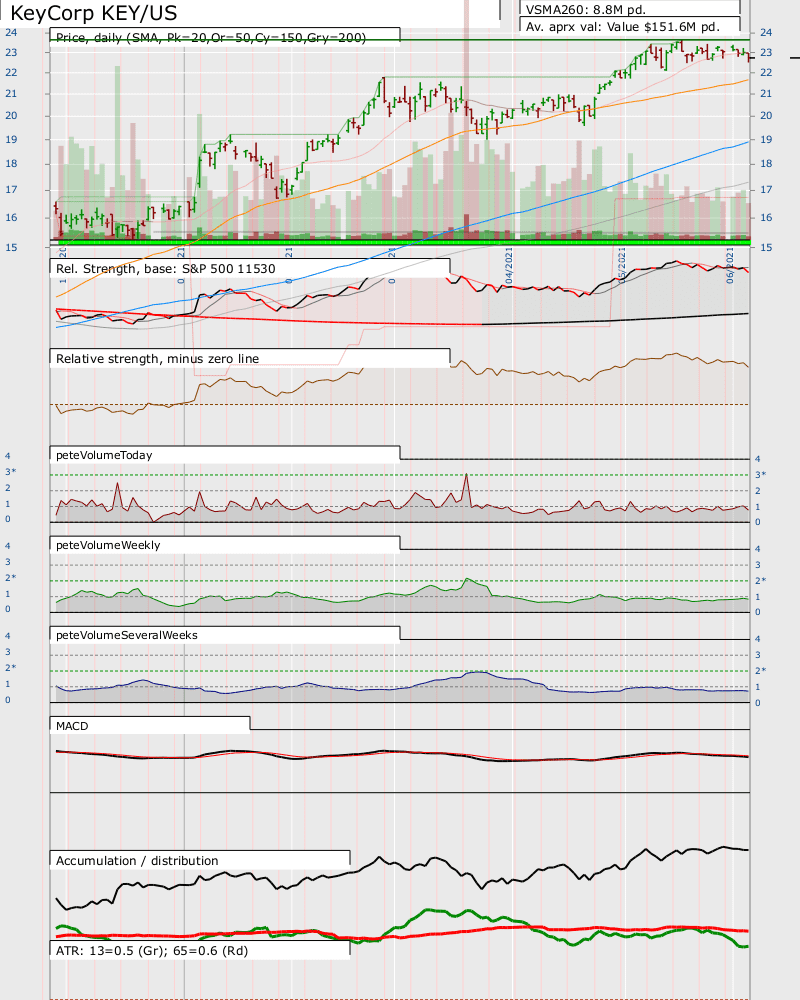800x1000 pixels.
Task: Click the peteVolumeToday panel label
Action: click(104, 455)
